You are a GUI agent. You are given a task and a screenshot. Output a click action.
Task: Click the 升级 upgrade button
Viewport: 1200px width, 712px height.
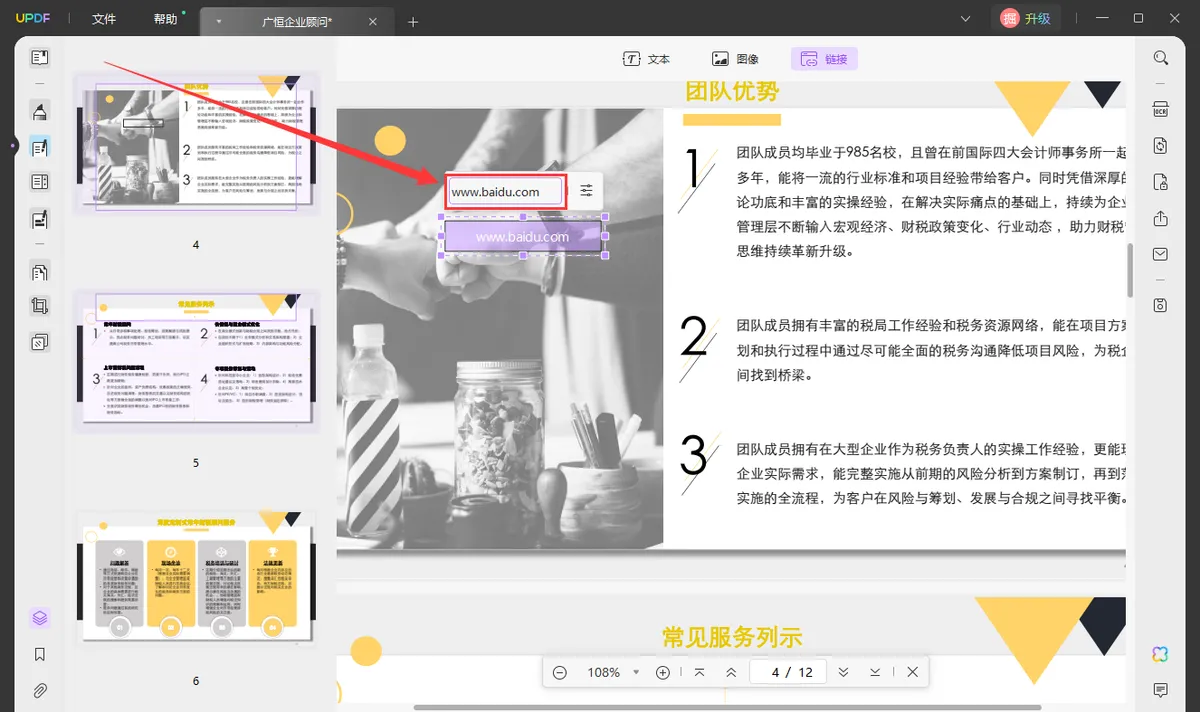(x=1025, y=18)
